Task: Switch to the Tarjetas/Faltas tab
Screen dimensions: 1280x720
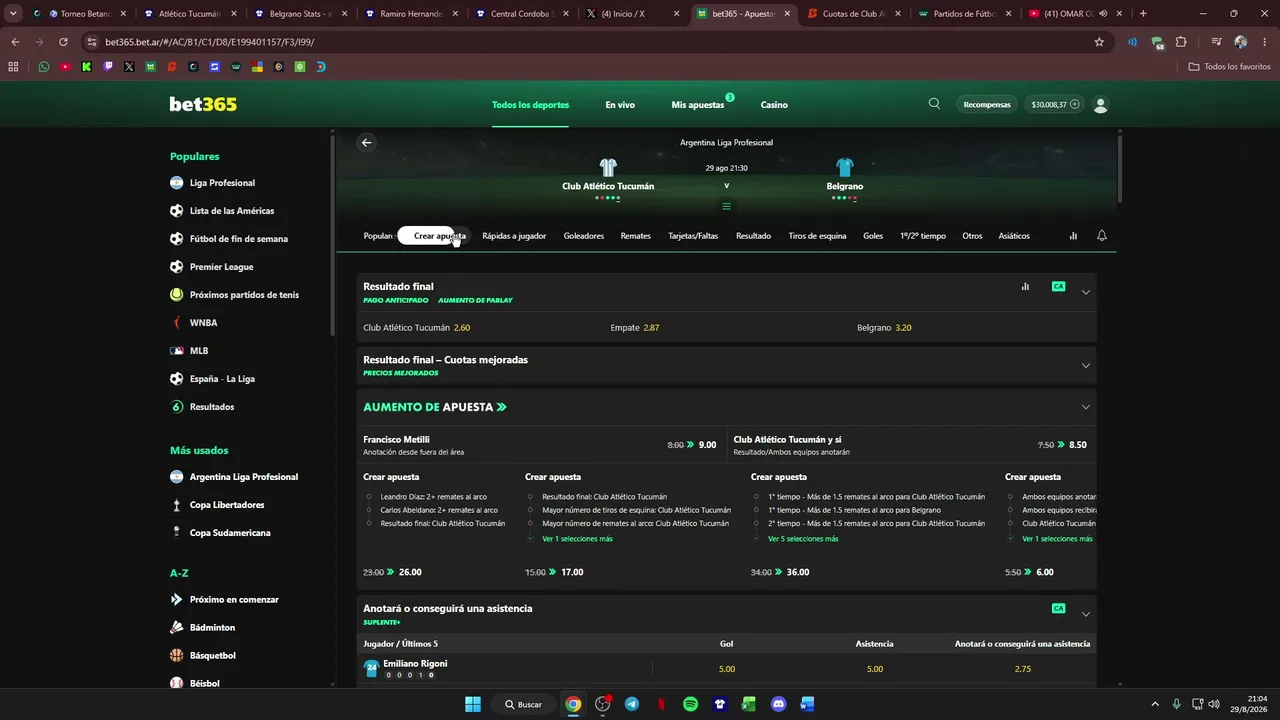Action: coord(693,236)
